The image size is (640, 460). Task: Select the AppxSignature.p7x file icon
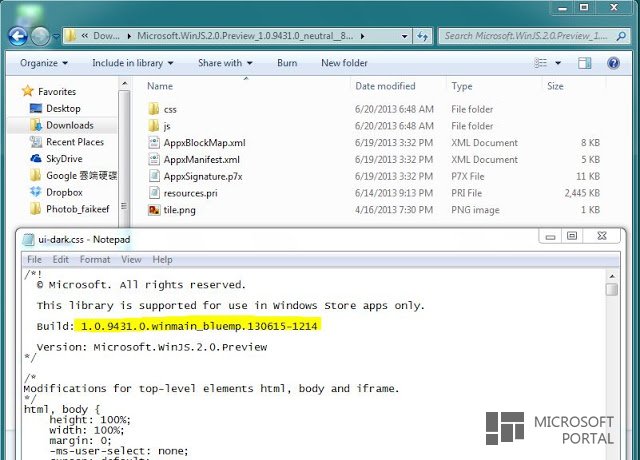154,176
